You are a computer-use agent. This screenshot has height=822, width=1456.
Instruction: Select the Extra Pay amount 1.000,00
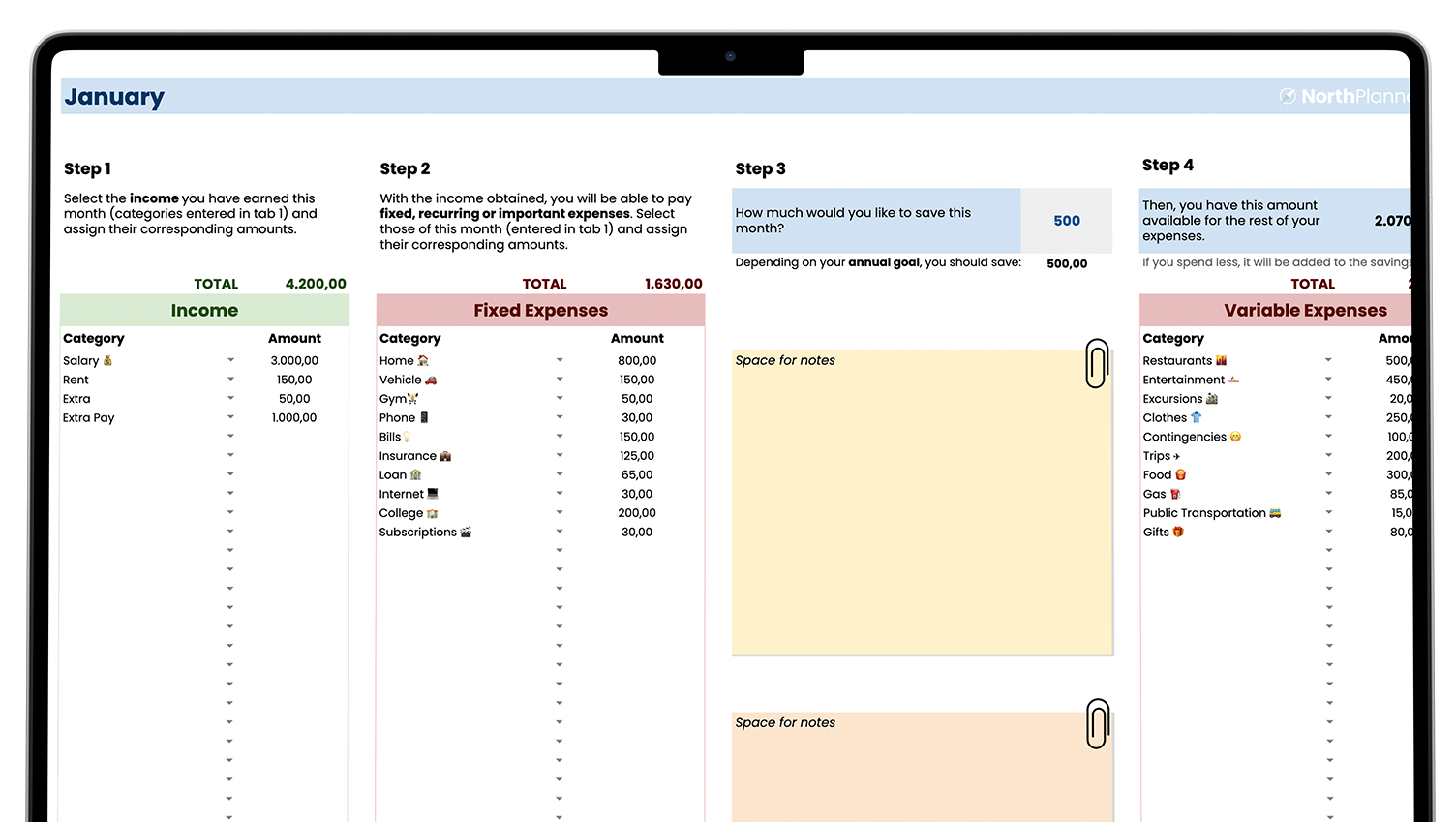[294, 417]
